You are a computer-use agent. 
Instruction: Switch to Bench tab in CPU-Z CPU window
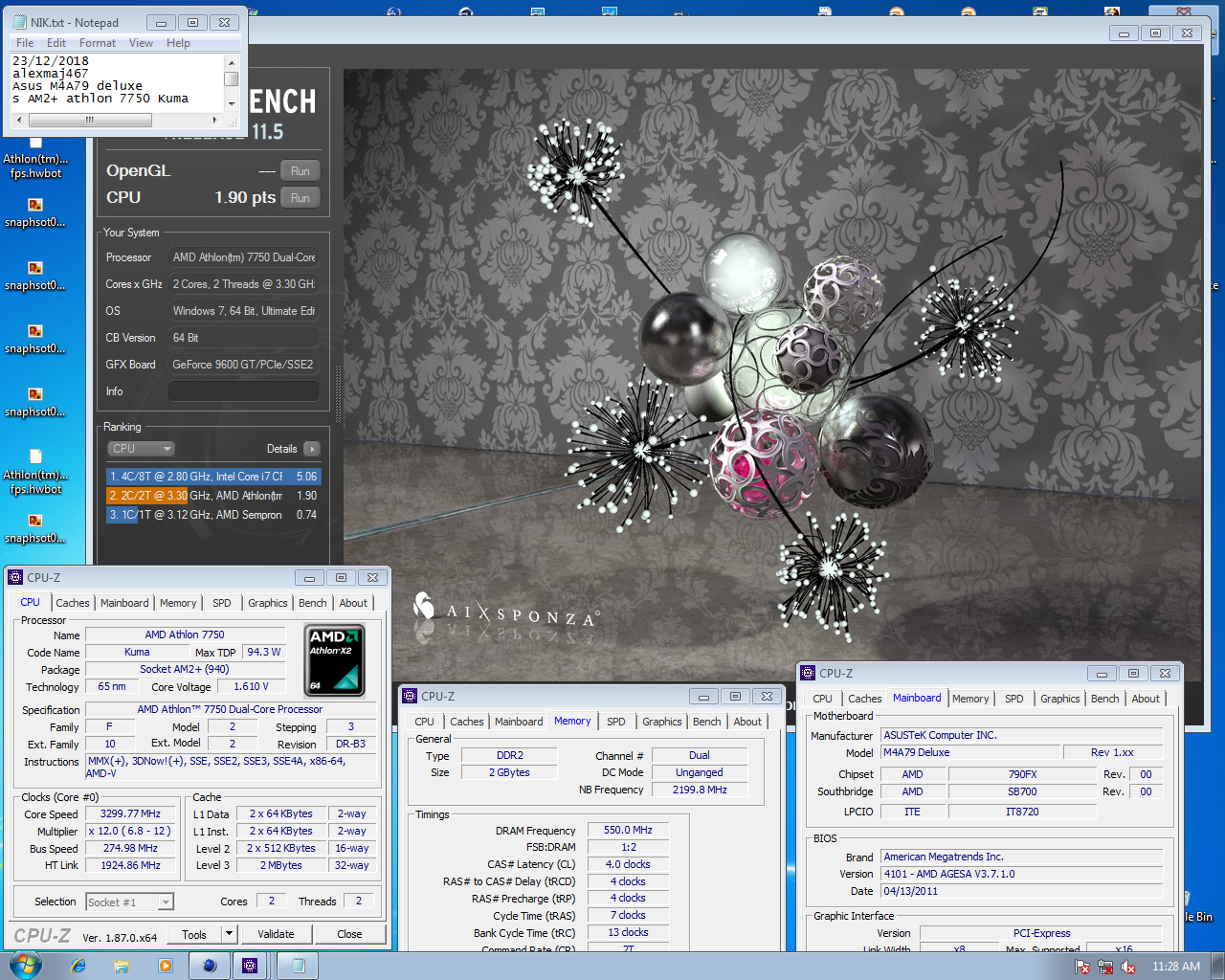point(313,603)
